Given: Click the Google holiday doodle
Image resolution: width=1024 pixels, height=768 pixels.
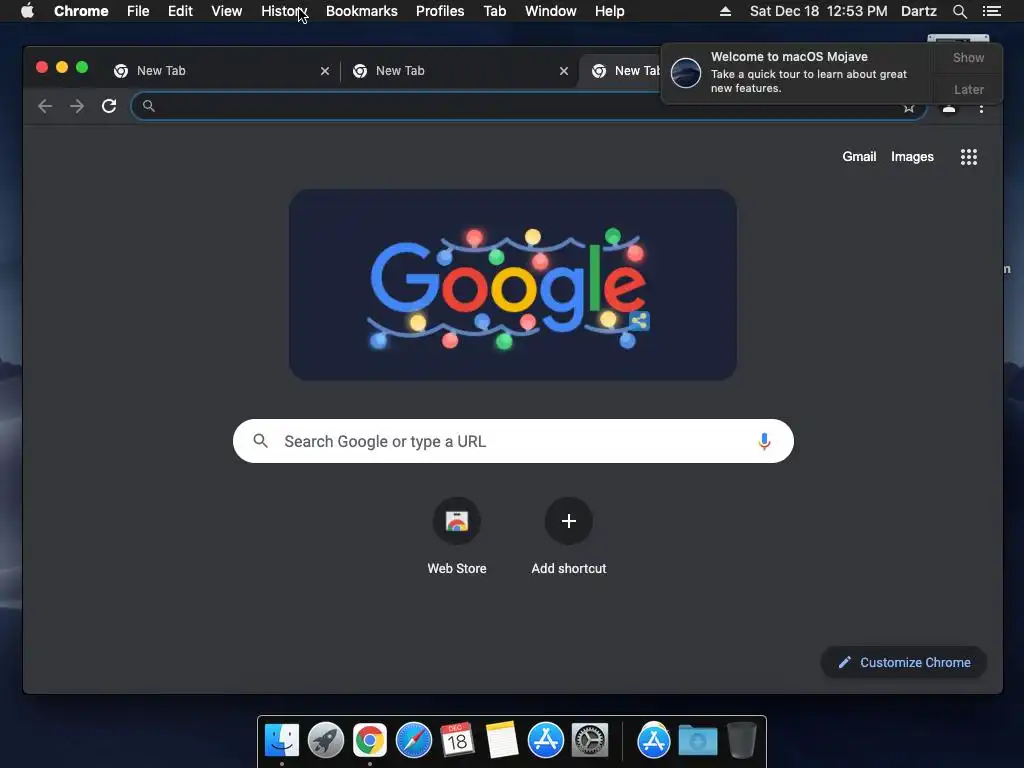Looking at the screenshot, I should [513, 285].
